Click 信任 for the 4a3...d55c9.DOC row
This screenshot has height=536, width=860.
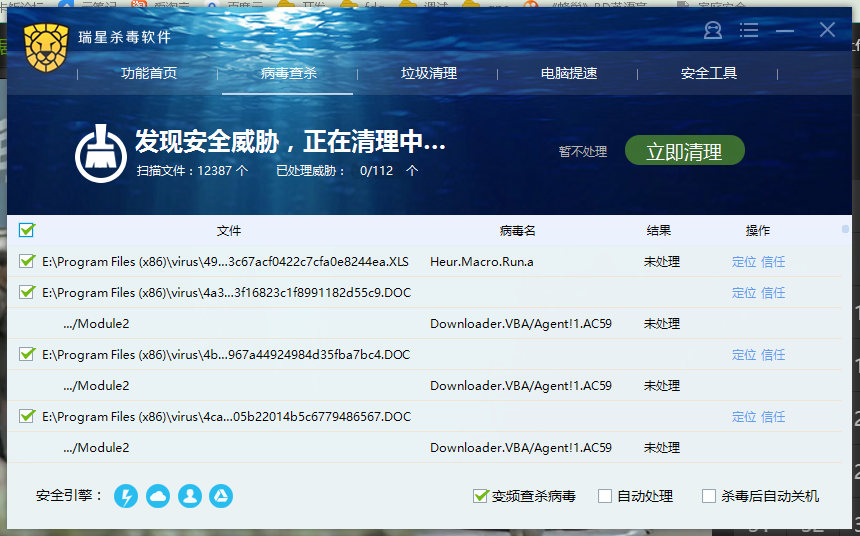click(773, 292)
